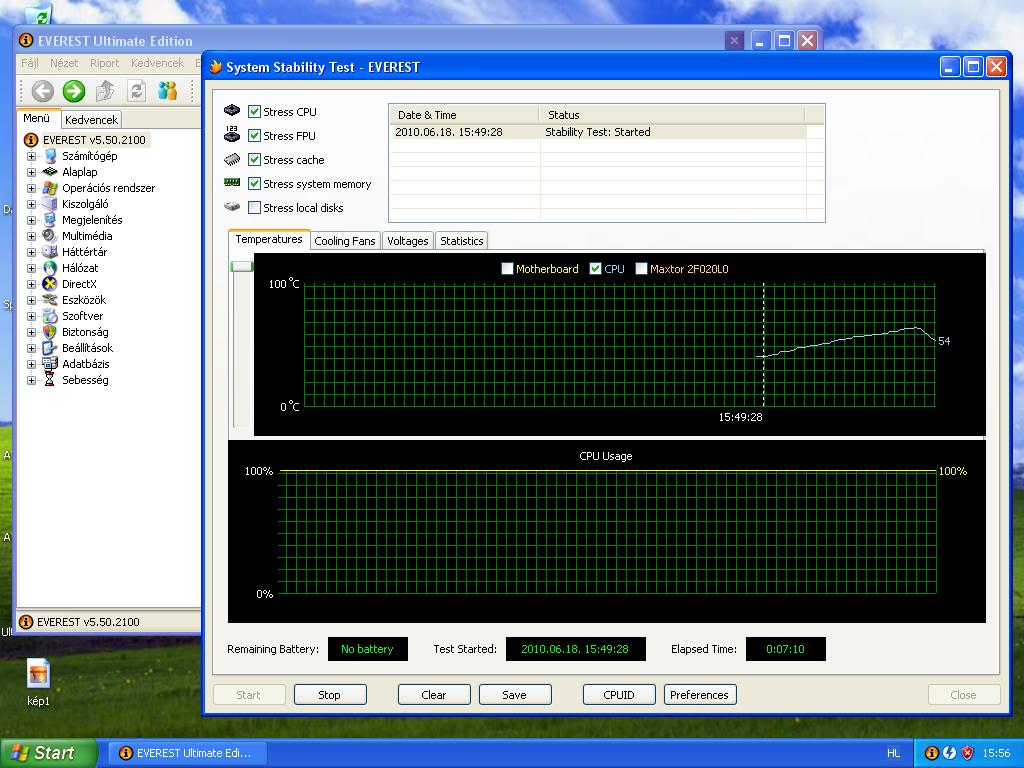1024x768 pixels.
Task: Uncheck Stress CPU checkbox
Action: [x=255, y=112]
